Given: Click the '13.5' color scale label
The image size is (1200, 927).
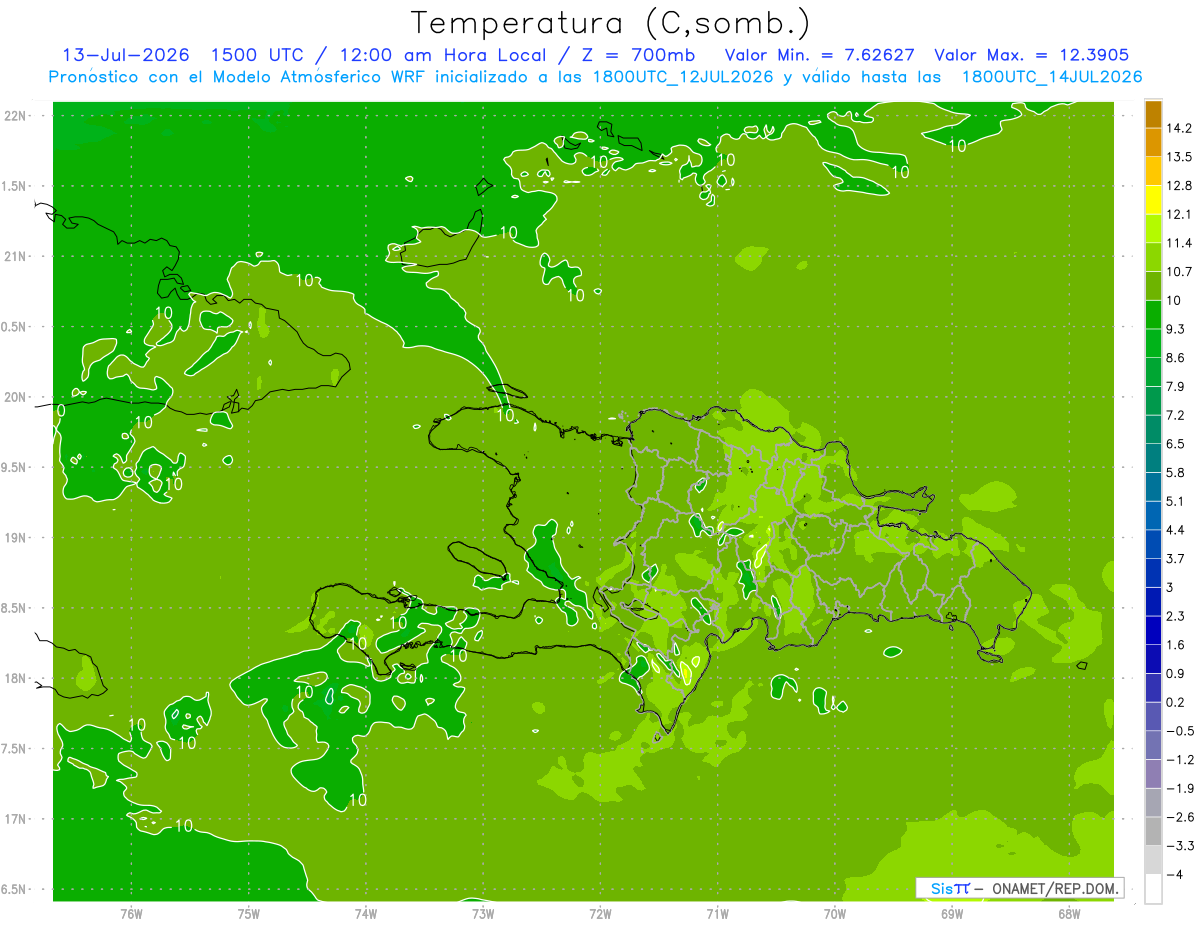Looking at the screenshot, I should pyautogui.click(x=1180, y=157).
